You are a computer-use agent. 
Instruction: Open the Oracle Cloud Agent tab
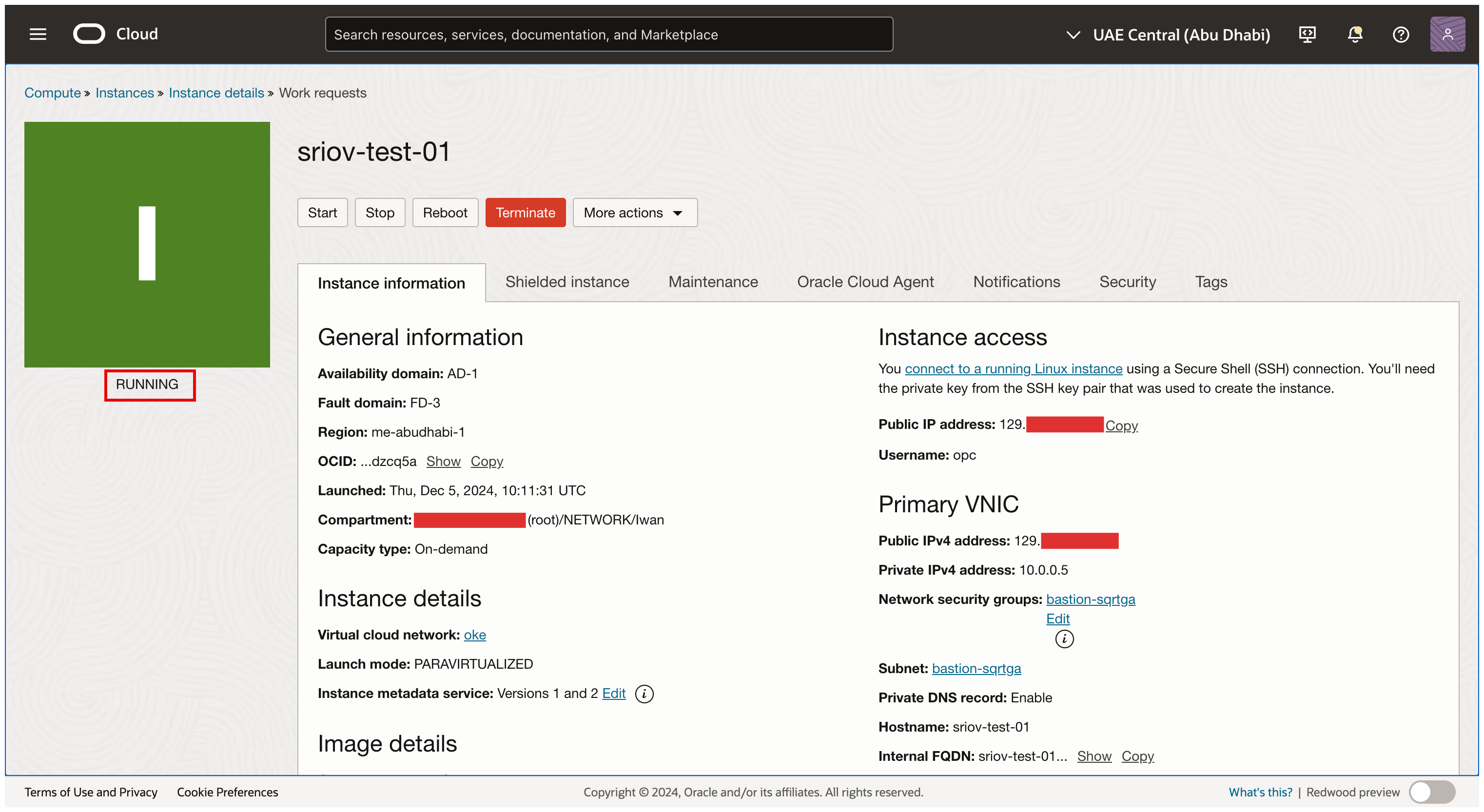click(x=865, y=282)
